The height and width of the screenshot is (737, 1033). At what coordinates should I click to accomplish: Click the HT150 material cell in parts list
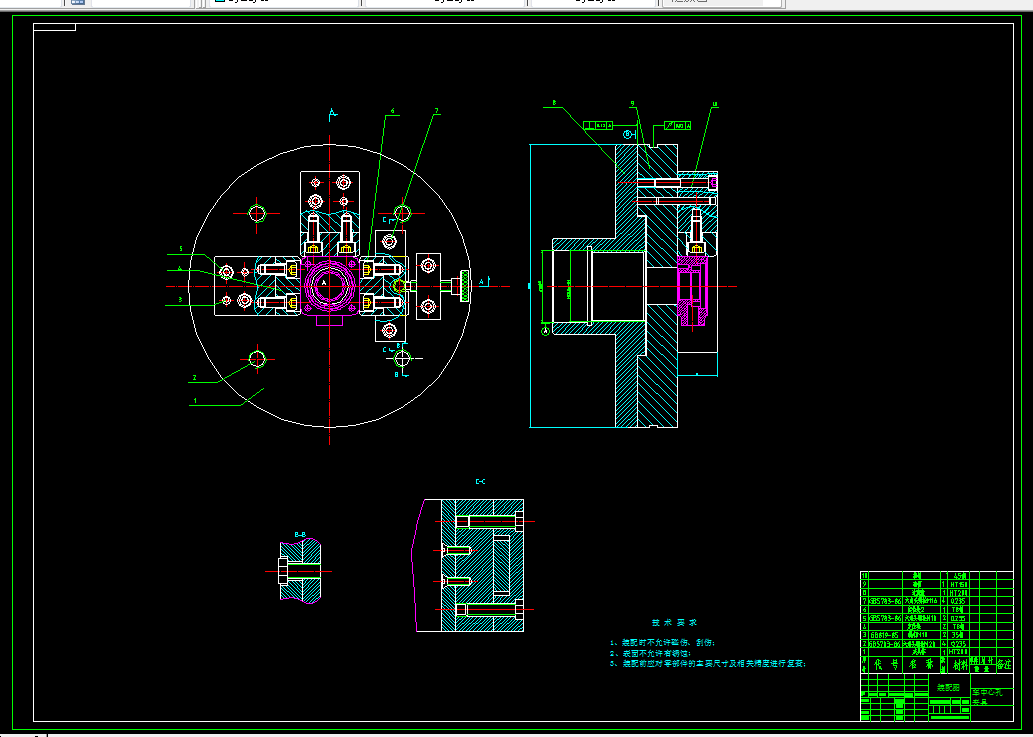coord(958,584)
